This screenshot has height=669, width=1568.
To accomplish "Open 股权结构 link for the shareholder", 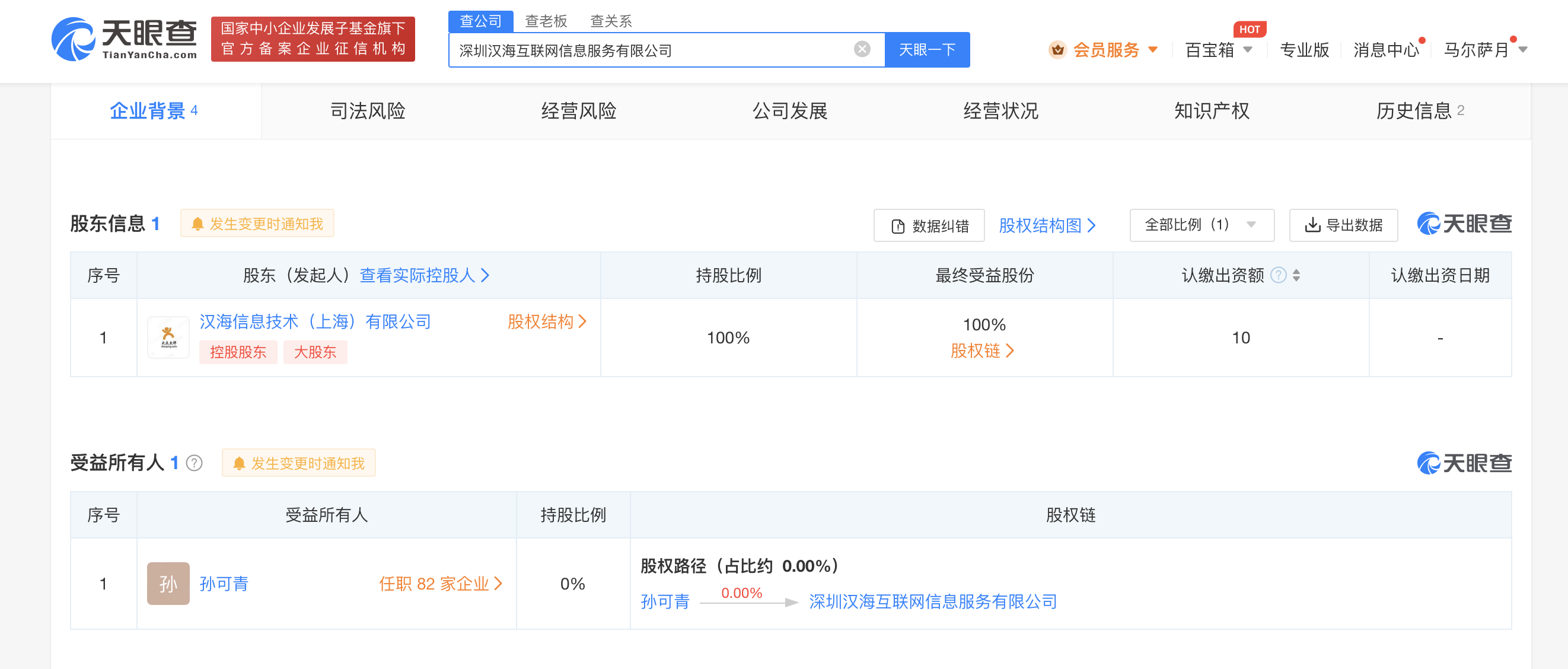I will pyautogui.click(x=547, y=321).
